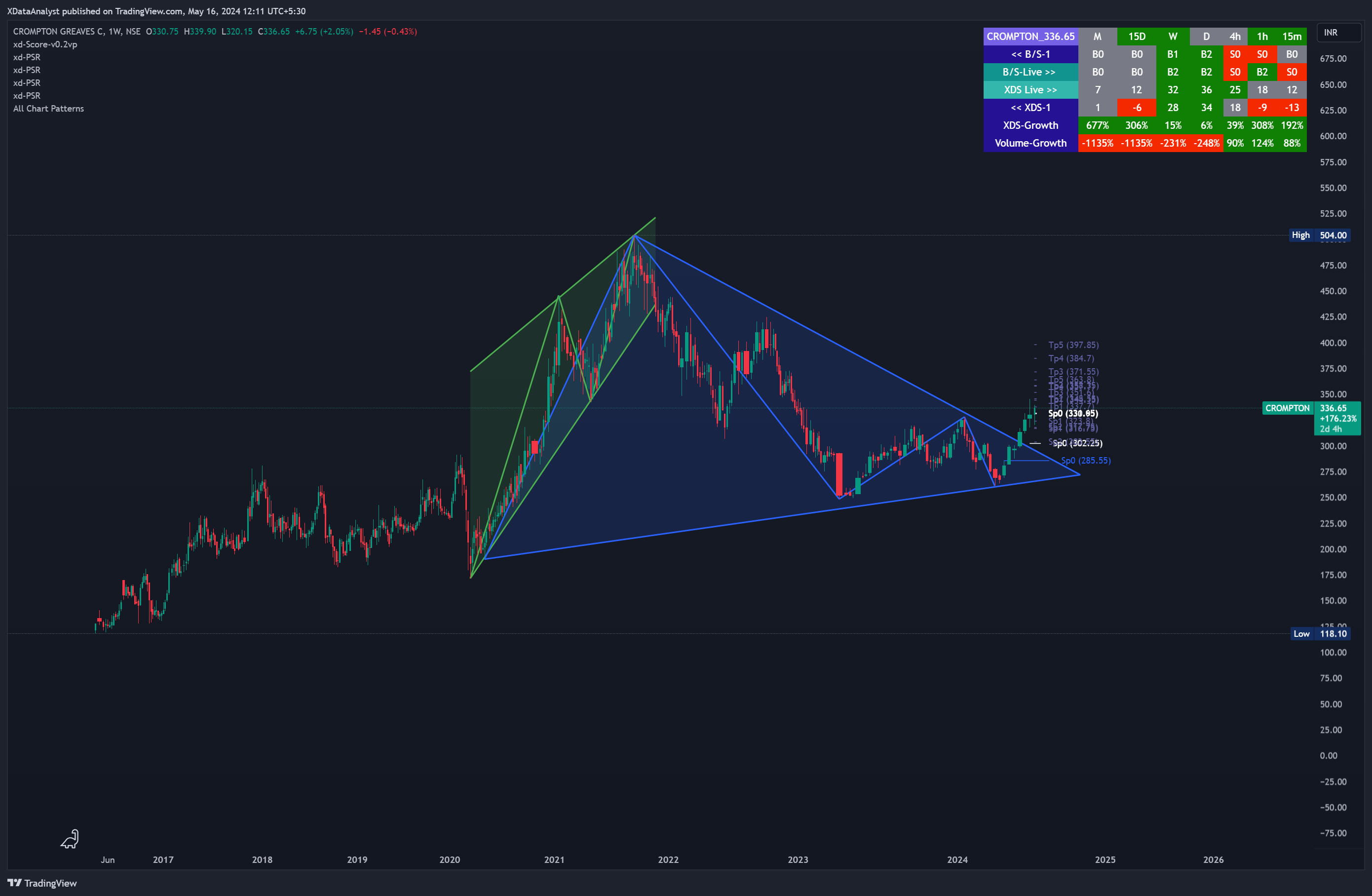Click the dinosaur icon on chart
This screenshot has height=896, width=1372.
(x=70, y=839)
